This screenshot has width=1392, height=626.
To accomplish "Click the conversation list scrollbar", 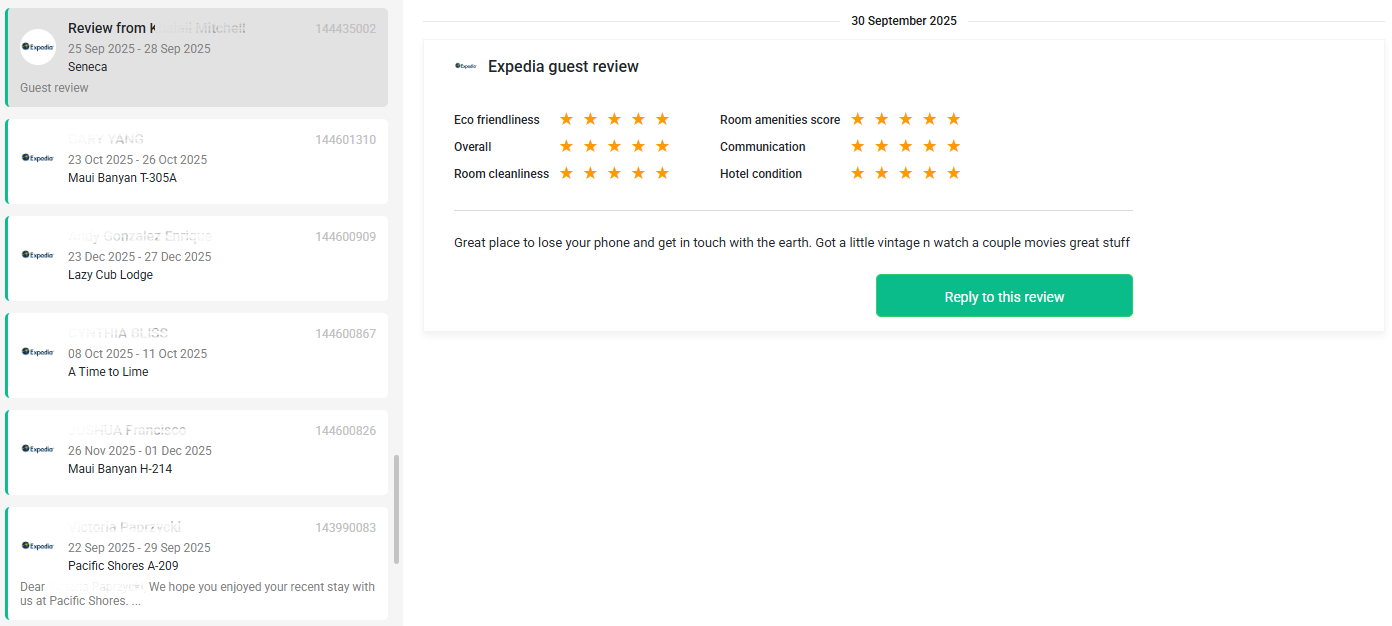I will click(x=396, y=509).
